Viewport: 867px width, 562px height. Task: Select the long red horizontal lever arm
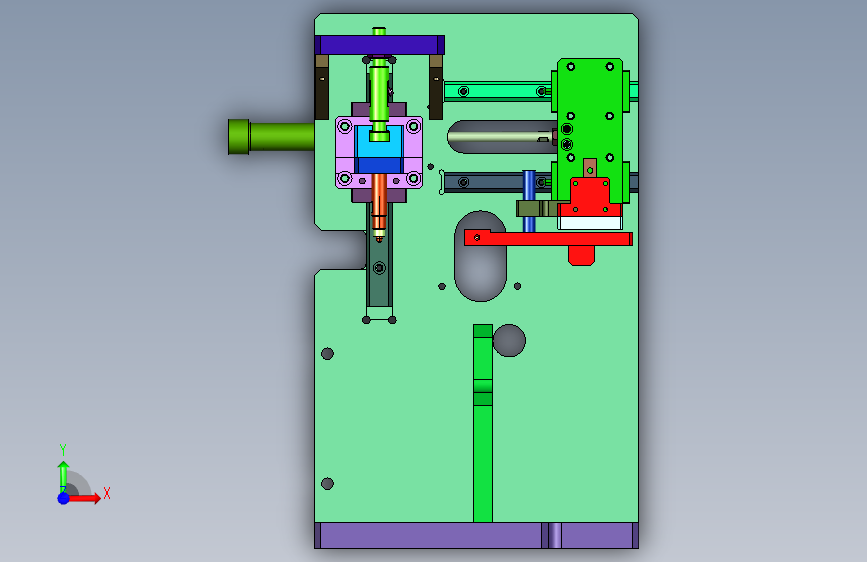click(x=547, y=239)
